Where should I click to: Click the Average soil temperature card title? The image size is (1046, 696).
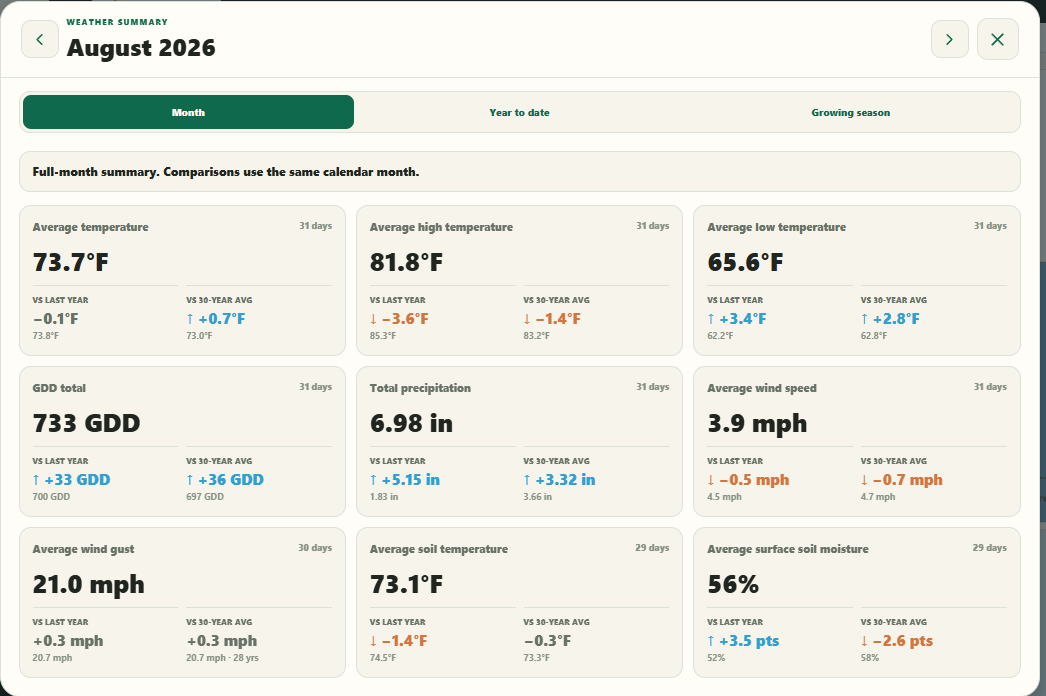439,549
